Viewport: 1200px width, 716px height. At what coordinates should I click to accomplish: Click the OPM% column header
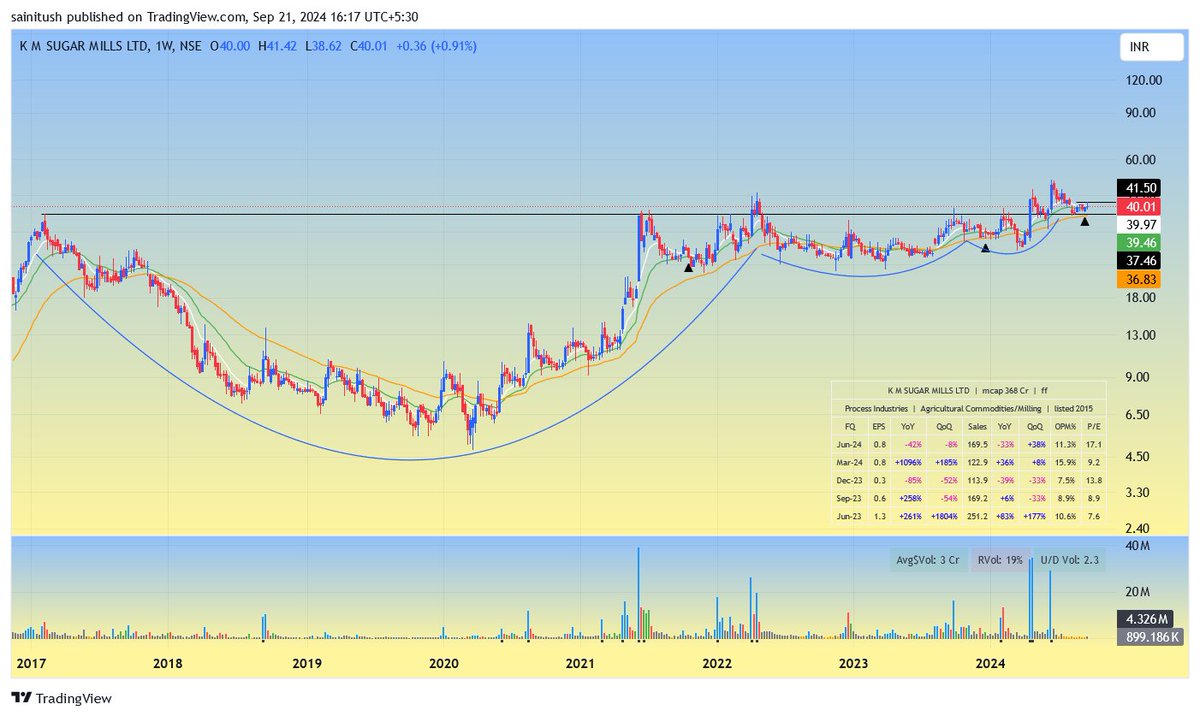(x=1065, y=426)
